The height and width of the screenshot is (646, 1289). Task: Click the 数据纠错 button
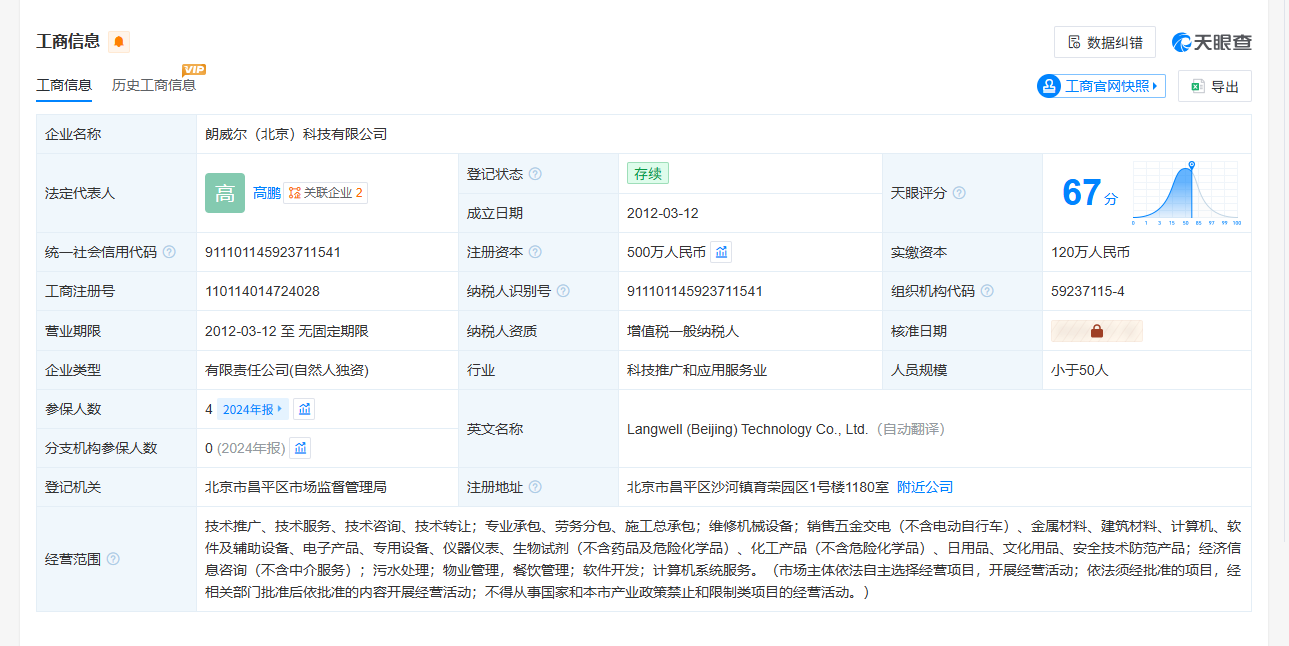tap(1104, 42)
